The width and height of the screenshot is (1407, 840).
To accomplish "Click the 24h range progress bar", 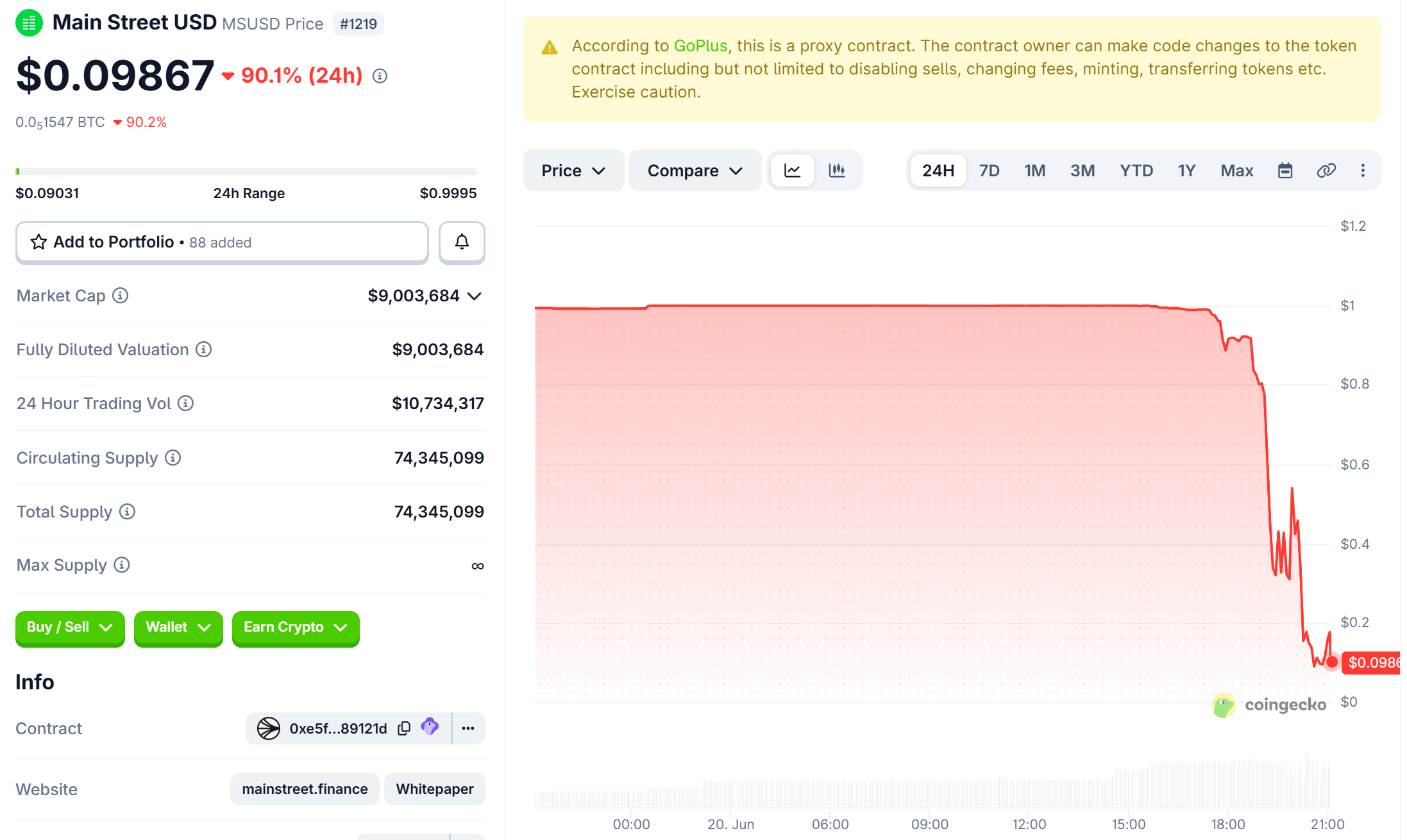I will click(246, 171).
